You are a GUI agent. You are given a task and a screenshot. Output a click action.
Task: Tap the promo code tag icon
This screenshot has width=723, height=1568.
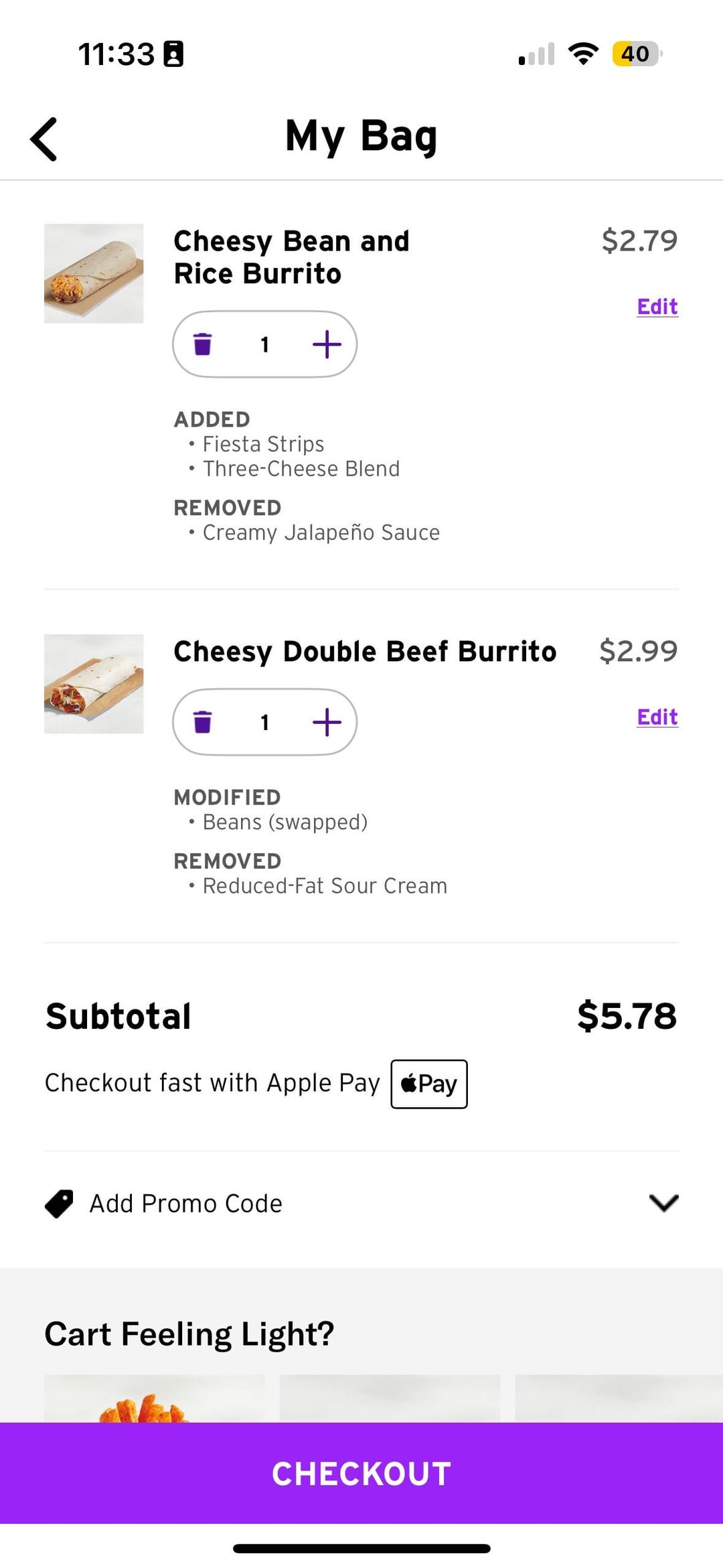(59, 1204)
